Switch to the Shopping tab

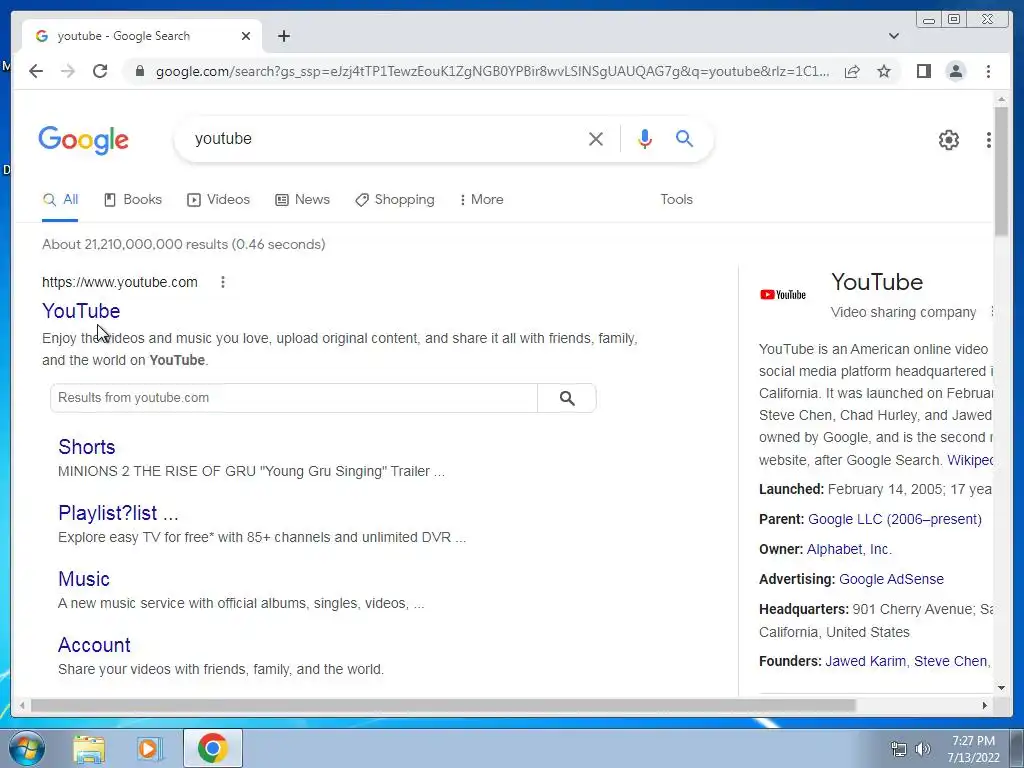pyautogui.click(x=395, y=200)
